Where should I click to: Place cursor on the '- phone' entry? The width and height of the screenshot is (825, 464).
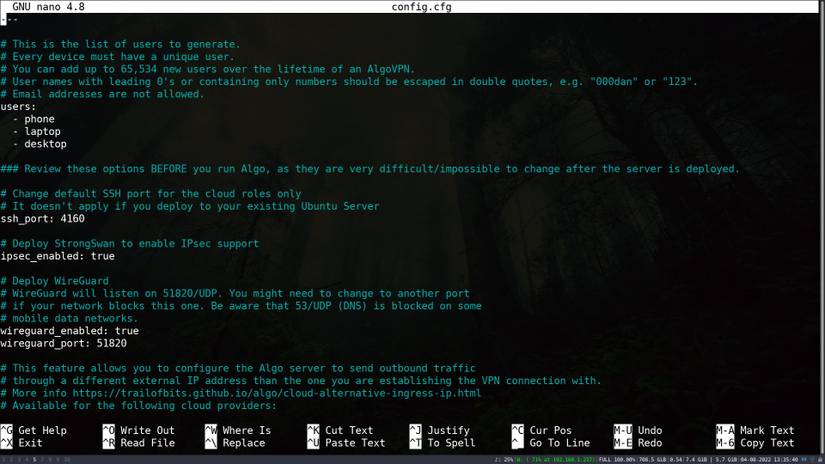(34, 119)
